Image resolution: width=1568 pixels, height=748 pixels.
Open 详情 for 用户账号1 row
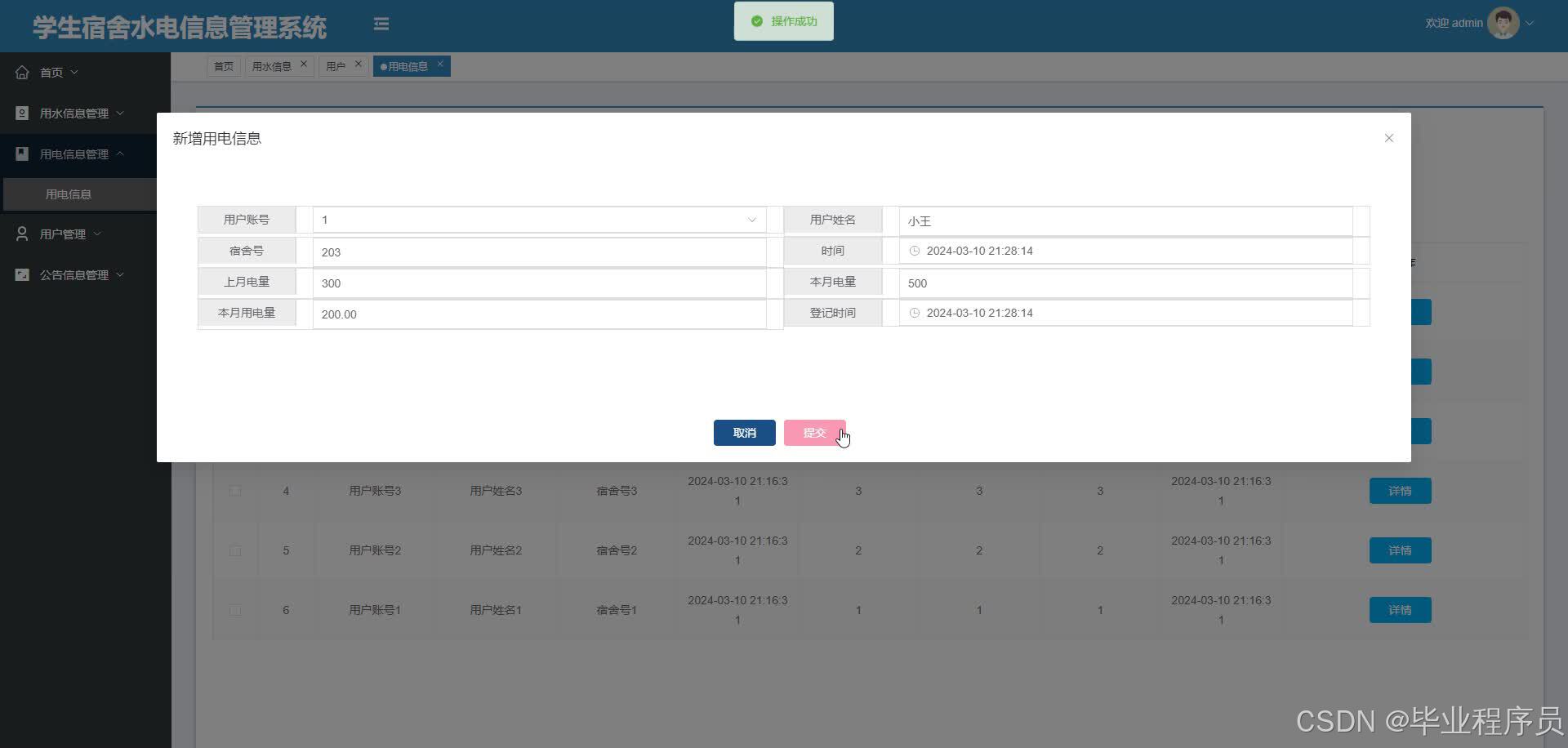coord(1400,610)
